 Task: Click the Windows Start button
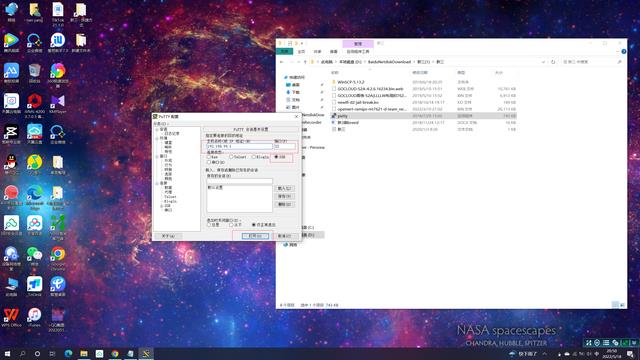[x=7, y=353]
